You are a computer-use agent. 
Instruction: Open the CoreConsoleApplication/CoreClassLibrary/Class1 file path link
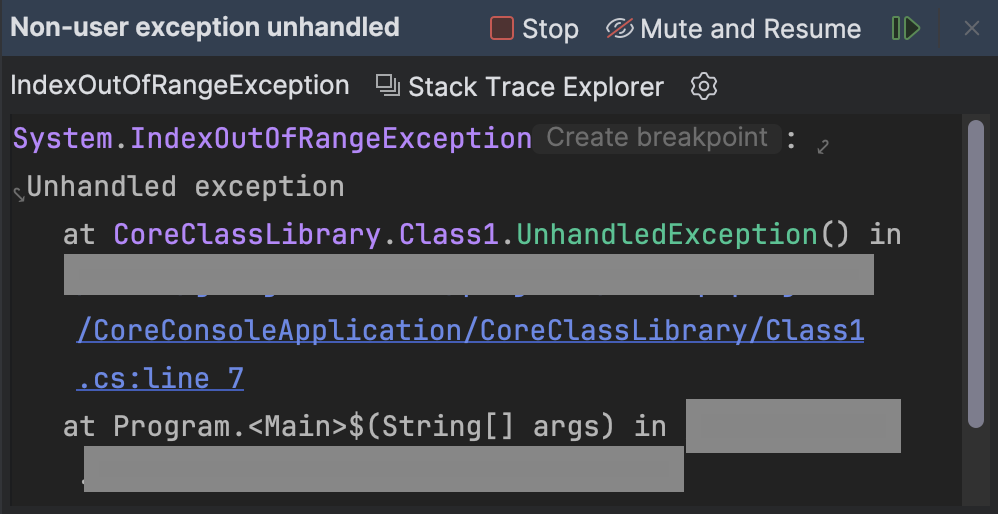(470, 330)
